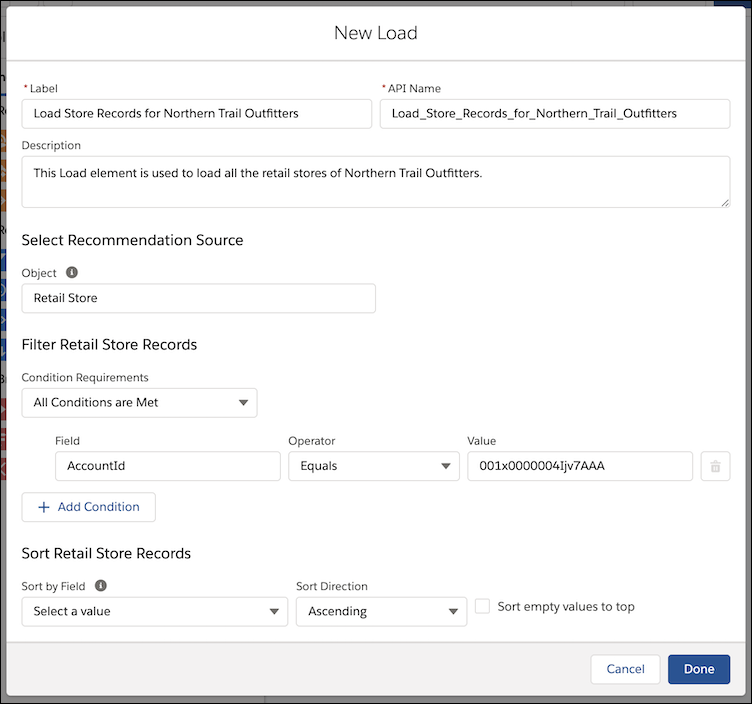This screenshot has height=704, width=752.
Task: Click the plus icon in Add Condition
Action: (x=44, y=507)
